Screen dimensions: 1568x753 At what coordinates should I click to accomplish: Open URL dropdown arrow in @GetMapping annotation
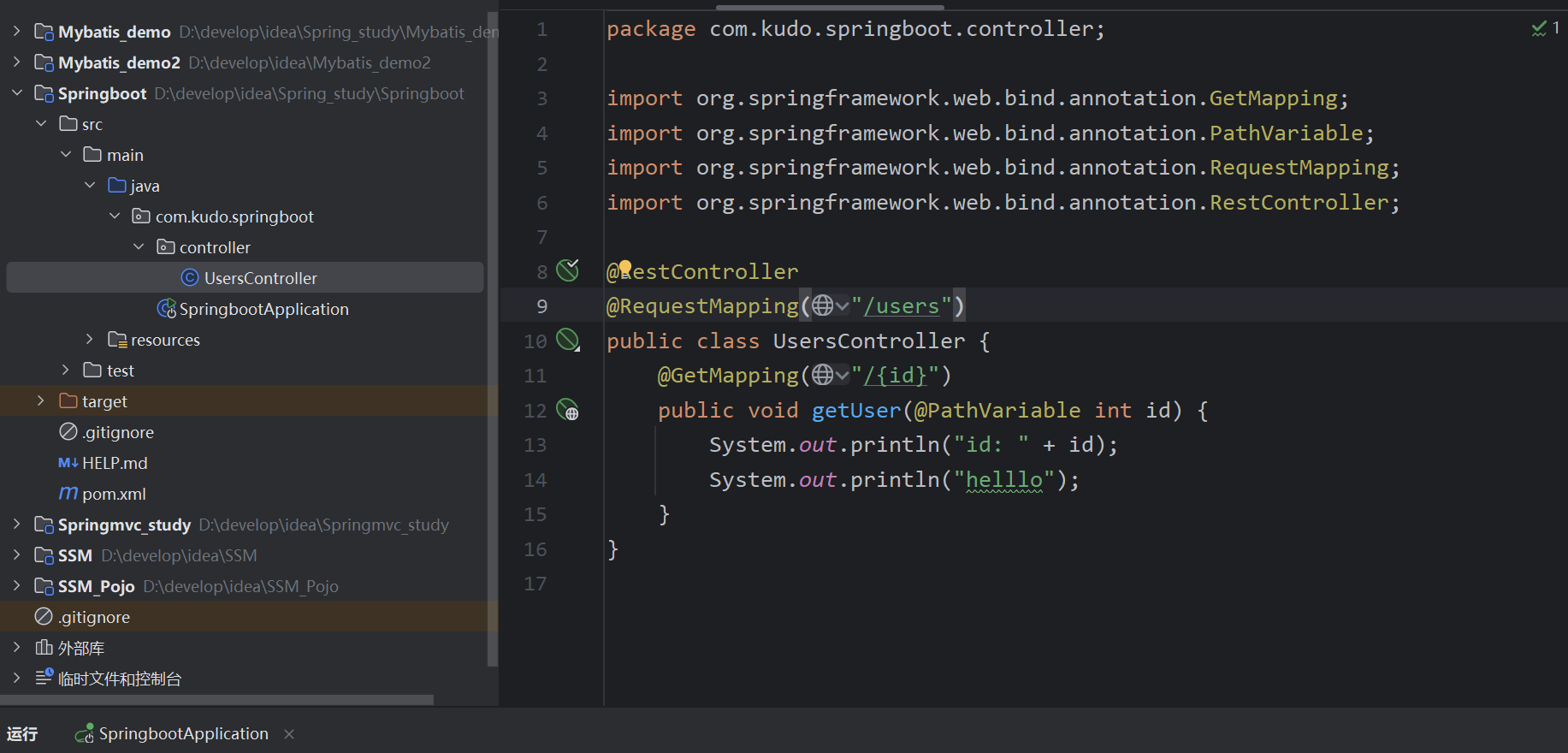point(843,376)
